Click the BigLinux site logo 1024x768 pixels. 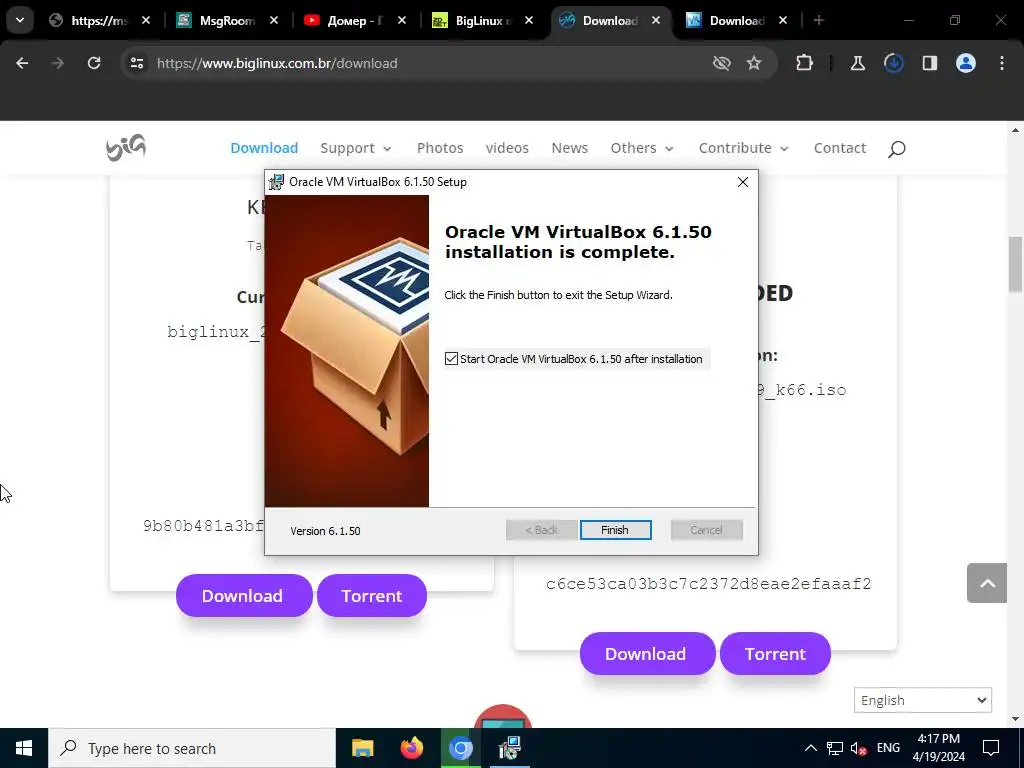[x=126, y=148]
